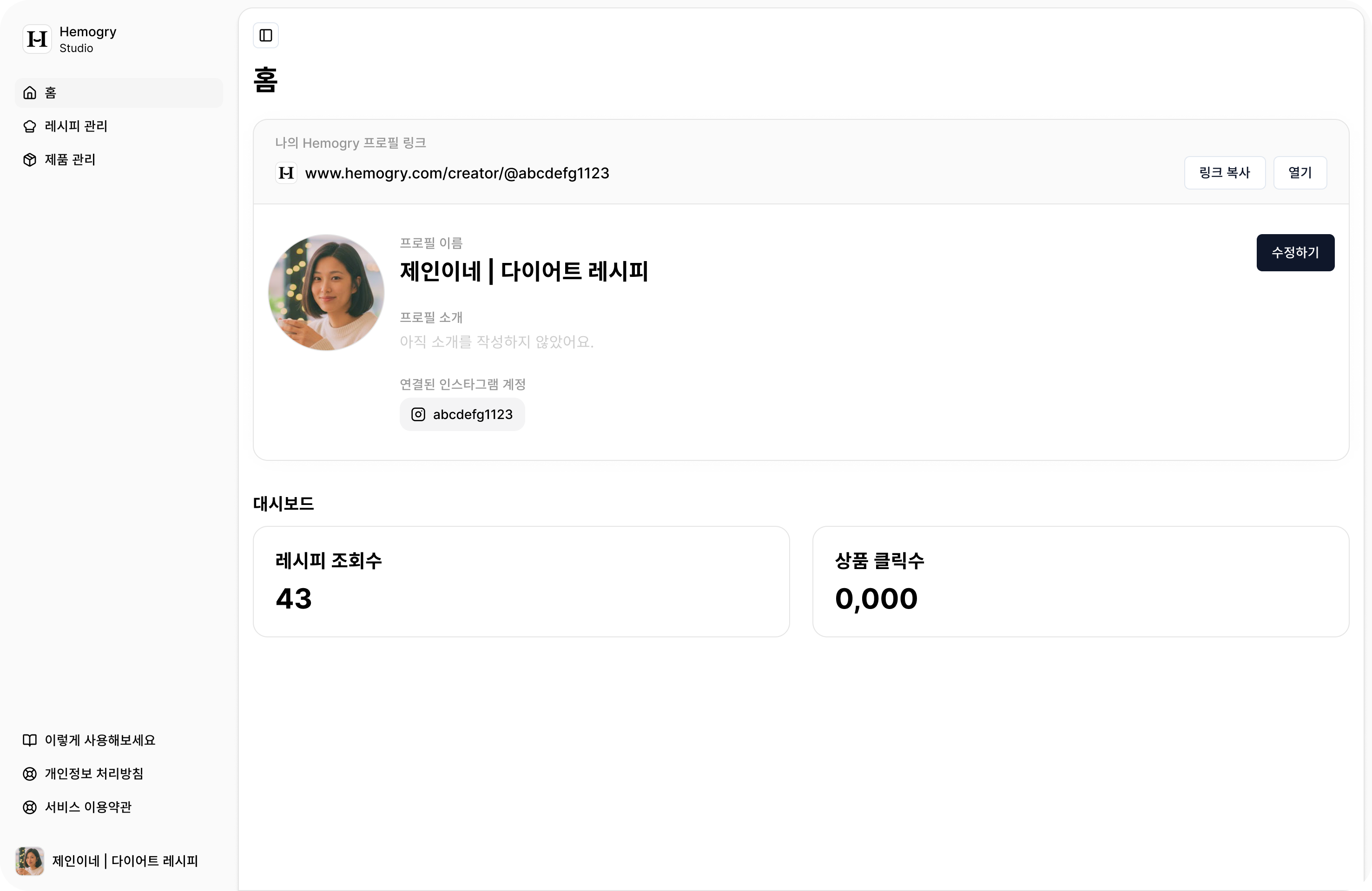Click the 수정하기 edit profile button
This screenshot has height=891, width=1372.
point(1295,252)
